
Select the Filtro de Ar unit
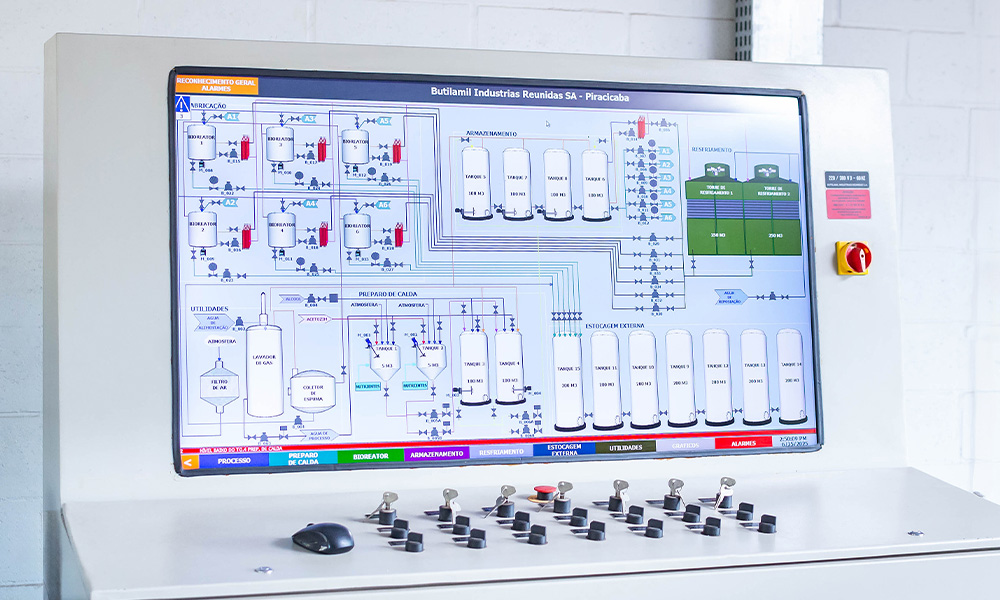[218, 386]
